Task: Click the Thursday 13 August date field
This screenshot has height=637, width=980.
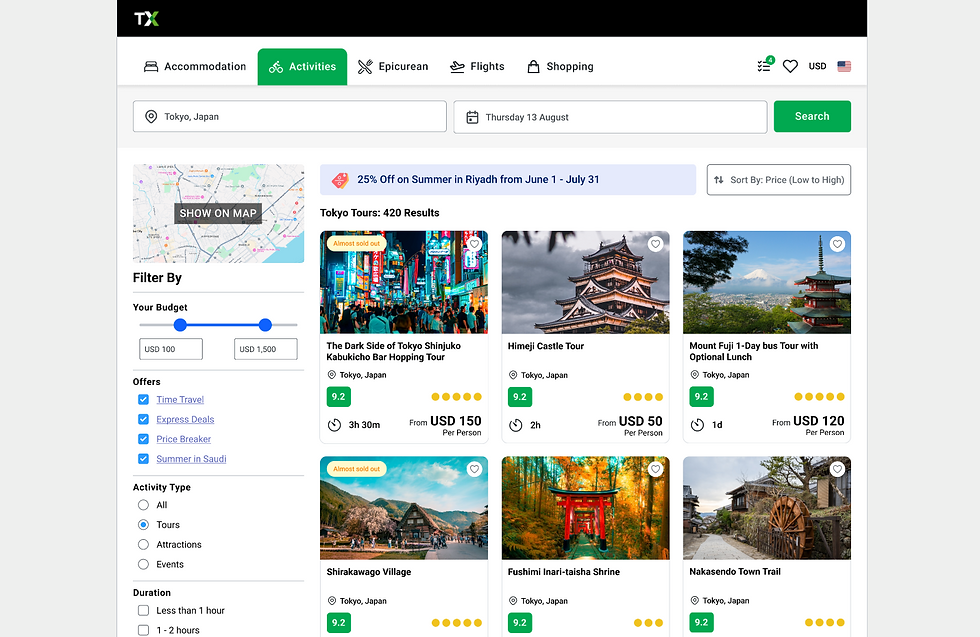Action: click(x=611, y=117)
